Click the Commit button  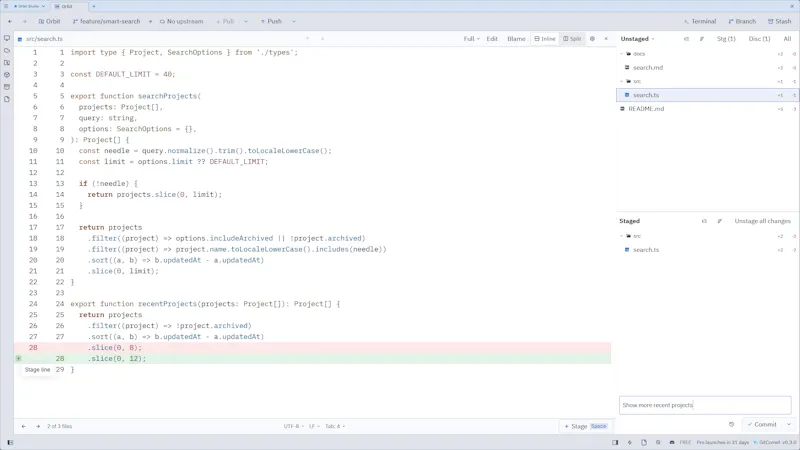click(x=762, y=424)
